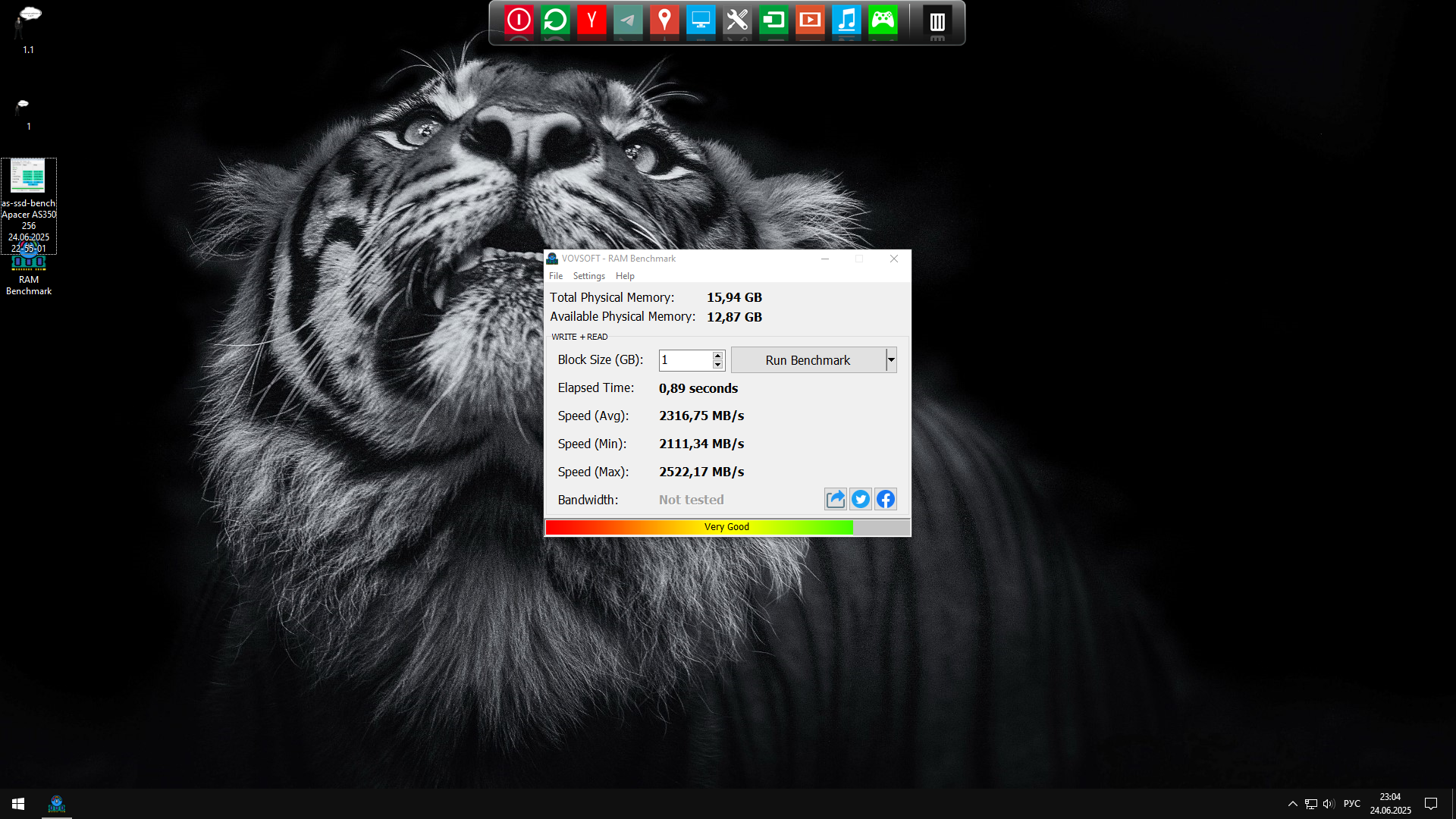Decrease block size with the down arrow
The width and height of the screenshot is (1456, 819).
coord(717,365)
